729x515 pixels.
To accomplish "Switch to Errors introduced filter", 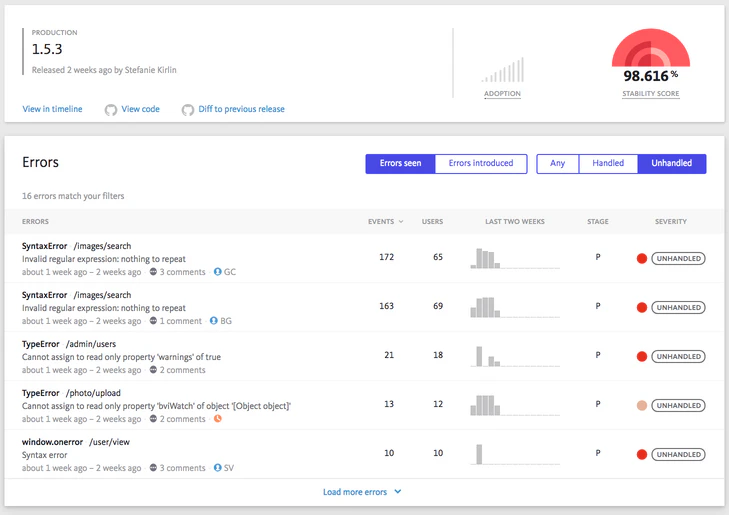I will click(x=481, y=164).
